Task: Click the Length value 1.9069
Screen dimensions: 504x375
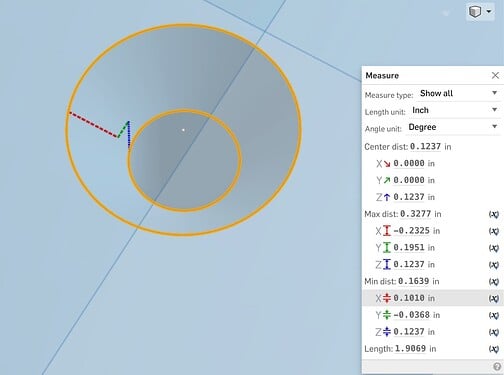Action: click(x=410, y=349)
